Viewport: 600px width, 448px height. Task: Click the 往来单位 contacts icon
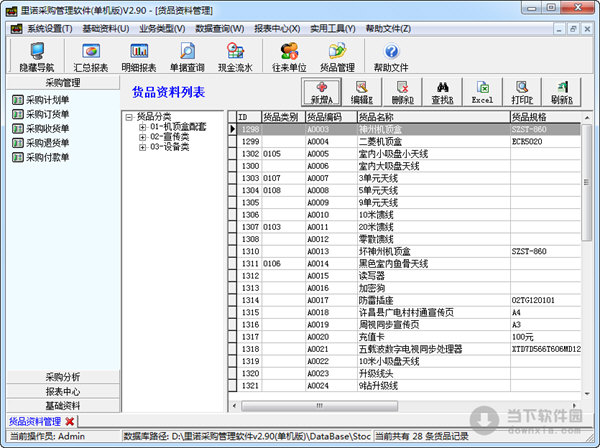tap(288, 55)
